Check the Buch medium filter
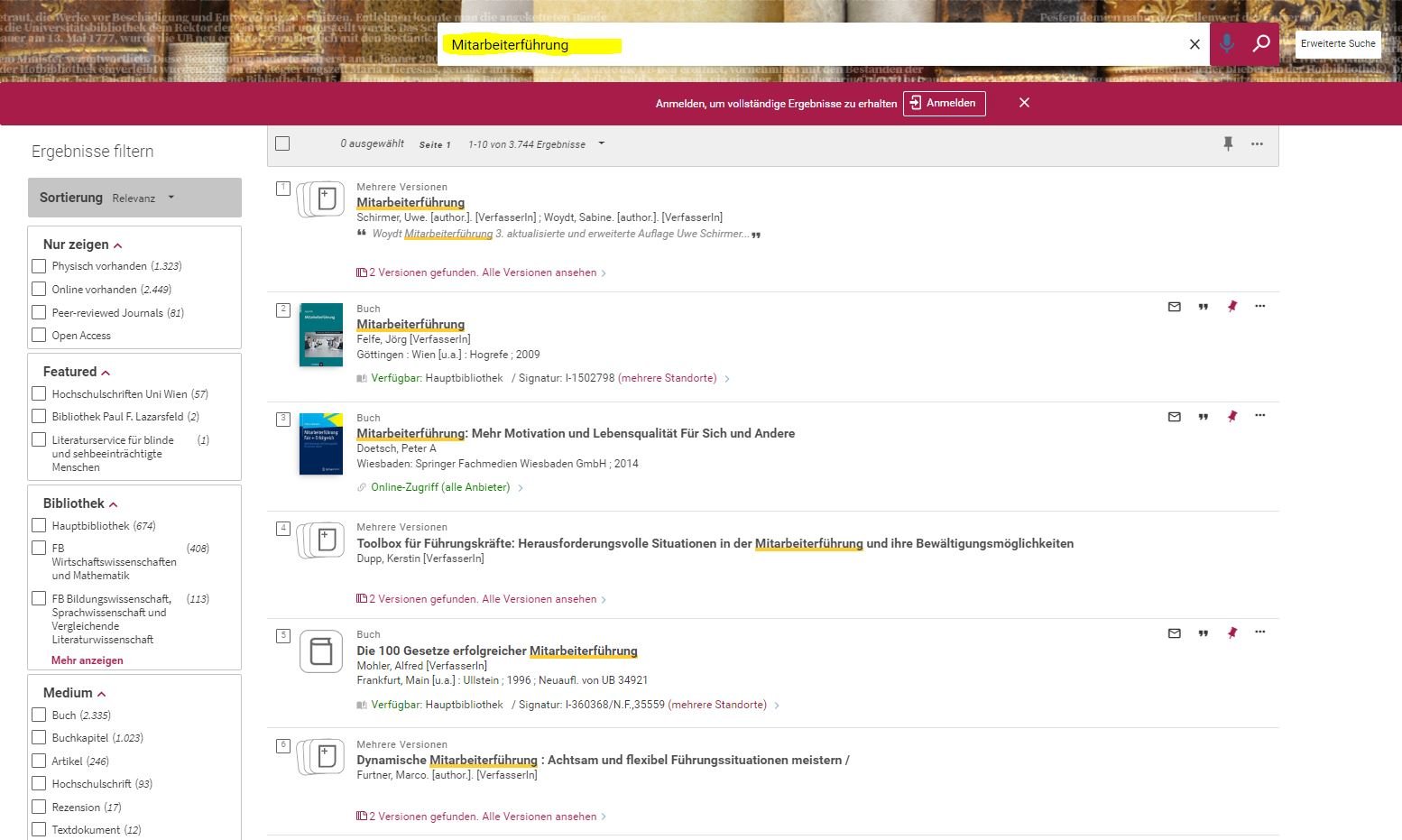The image size is (1402, 840). (39, 715)
